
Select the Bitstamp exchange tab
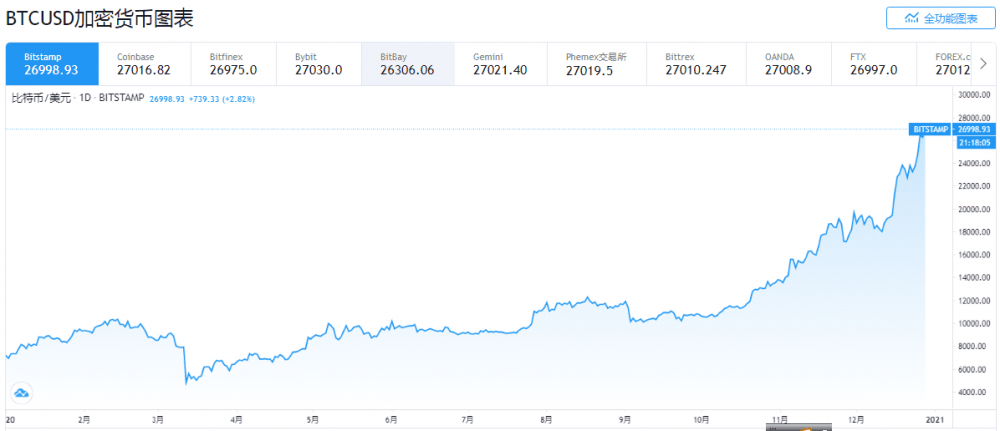tap(52, 64)
